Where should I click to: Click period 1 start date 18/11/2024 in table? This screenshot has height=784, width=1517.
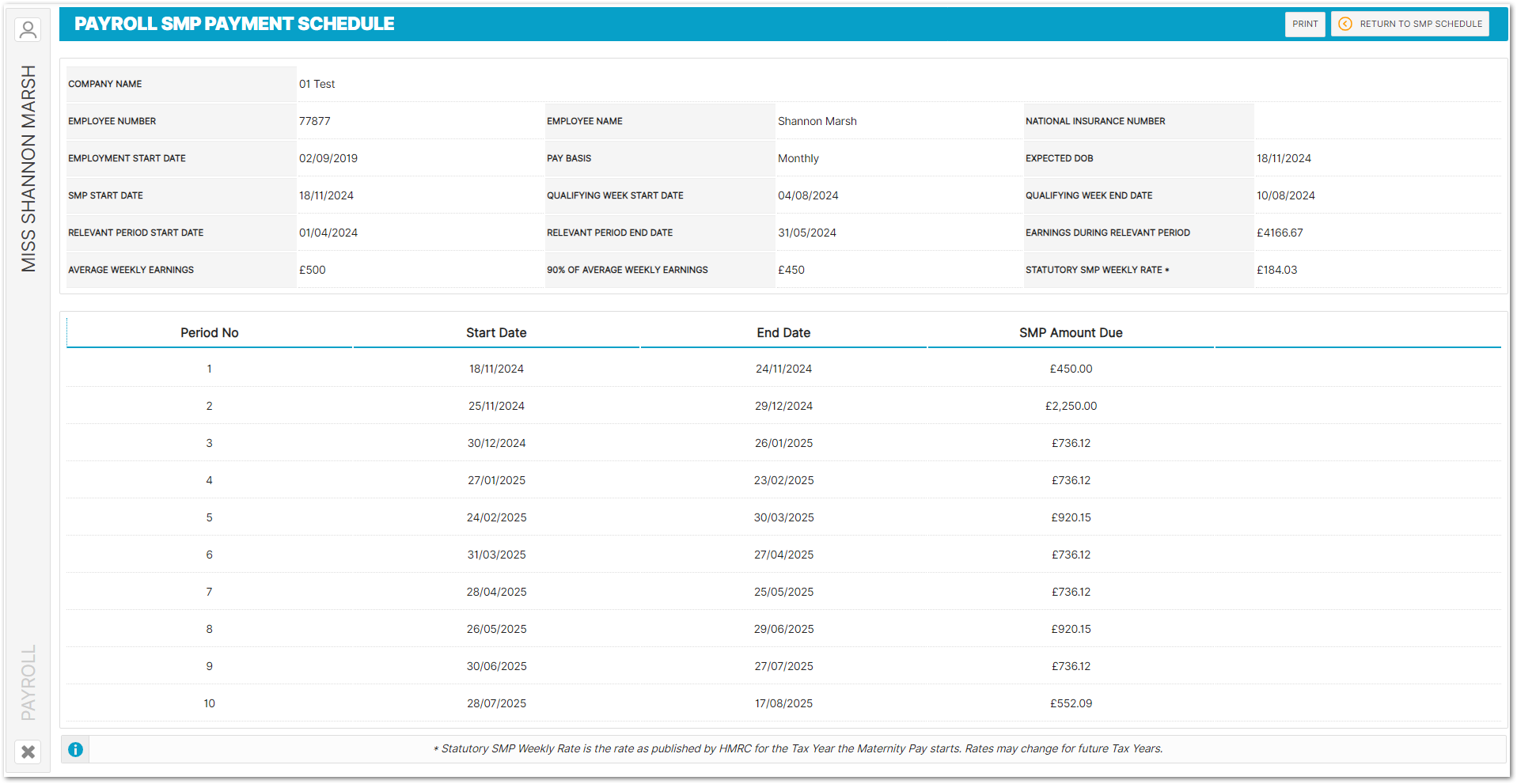(496, 369)
